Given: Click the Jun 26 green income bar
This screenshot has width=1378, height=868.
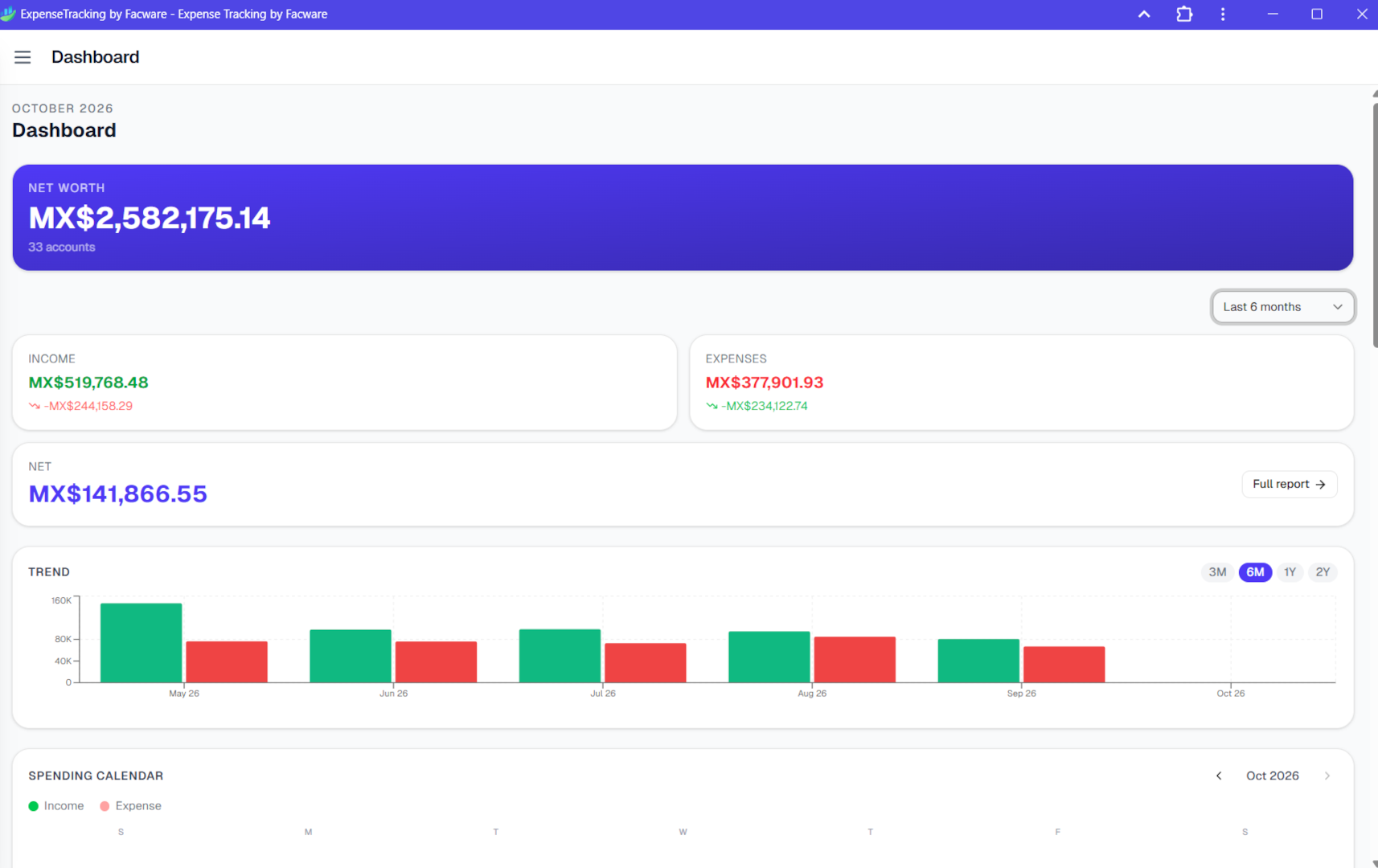Looking at the screenshot, I should (351, 656).
